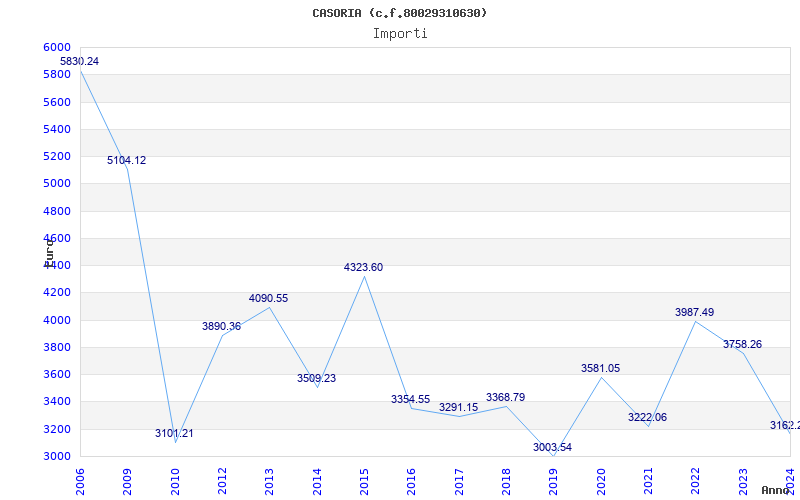Viewport: 800px width, 500px height.
Task: Click the 2022 x-axis year label
Action: [x=695, y=482]
